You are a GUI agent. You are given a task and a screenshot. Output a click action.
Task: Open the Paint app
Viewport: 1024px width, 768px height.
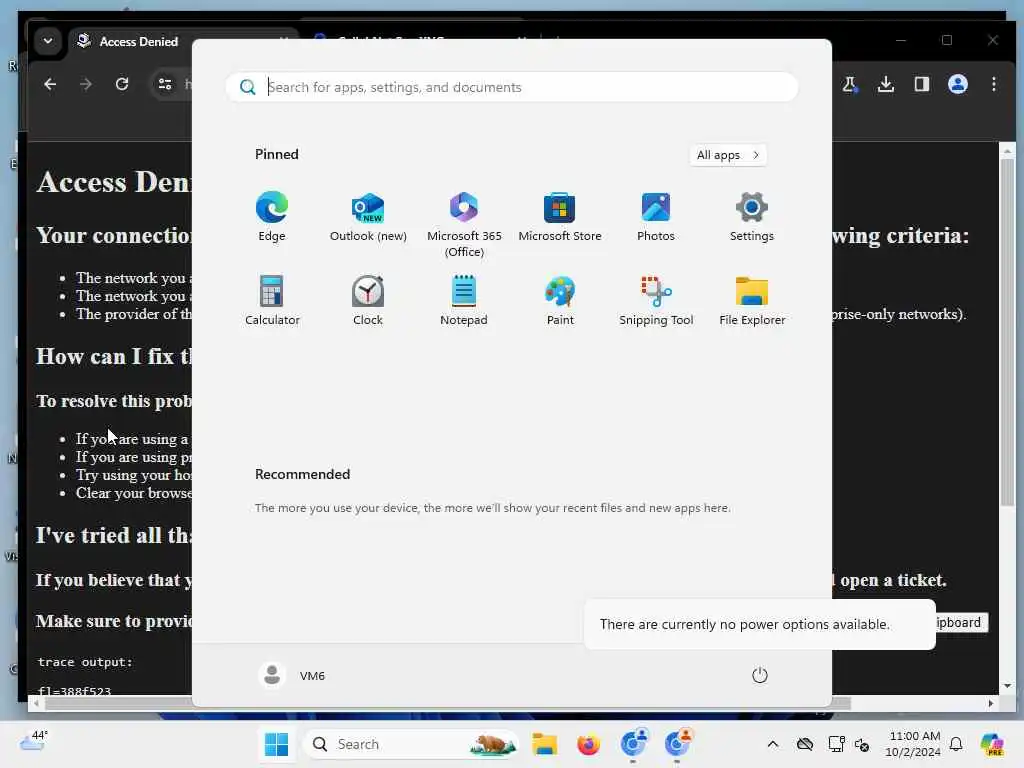pyautogui.click(x=560, y=300)
